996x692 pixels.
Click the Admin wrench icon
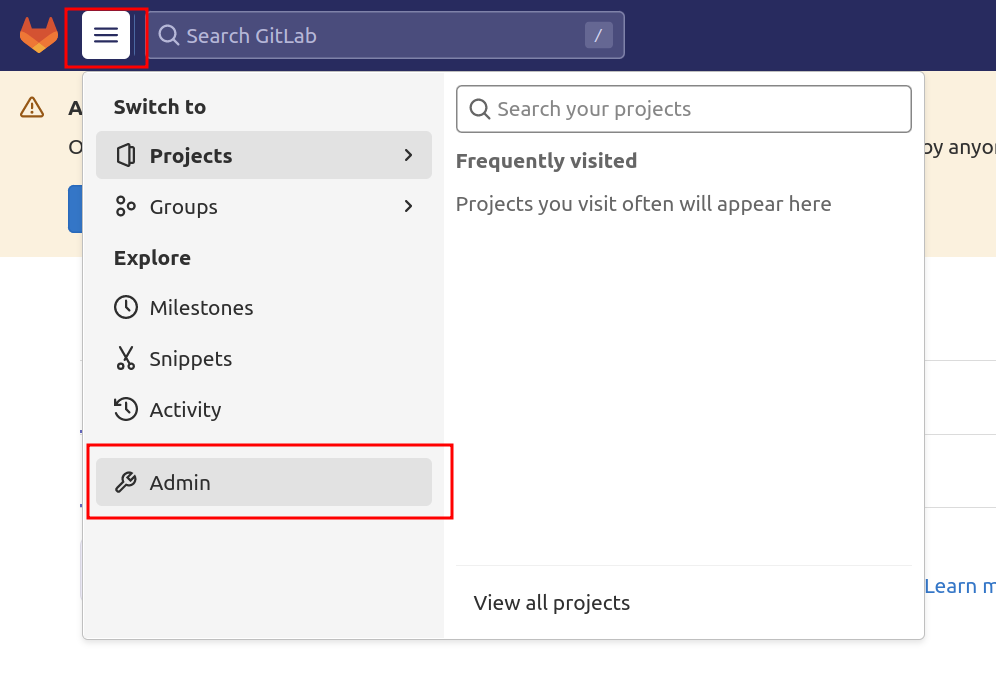coord(126,483)
